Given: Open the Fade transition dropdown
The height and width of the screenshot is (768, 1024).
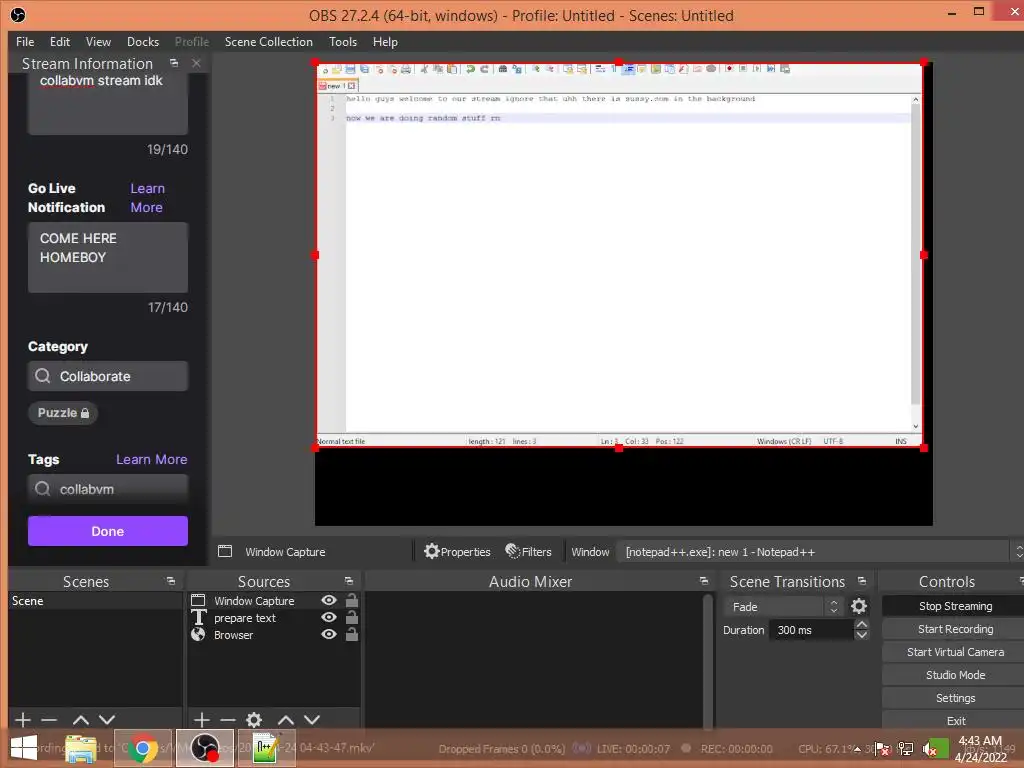Looking at the screenshot, I should pos(784,607).
